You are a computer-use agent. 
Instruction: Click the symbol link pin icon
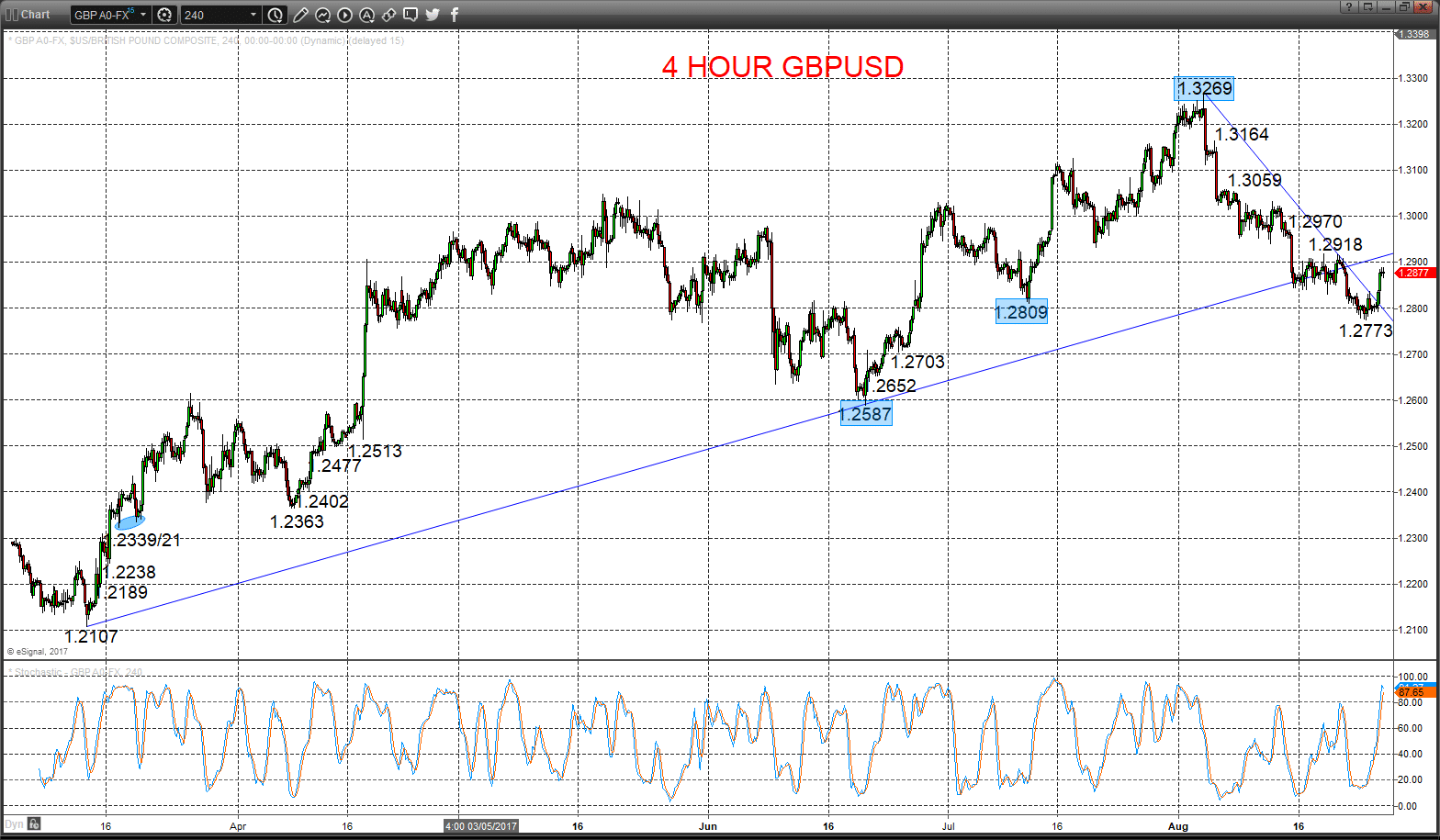tap(388, 15)
